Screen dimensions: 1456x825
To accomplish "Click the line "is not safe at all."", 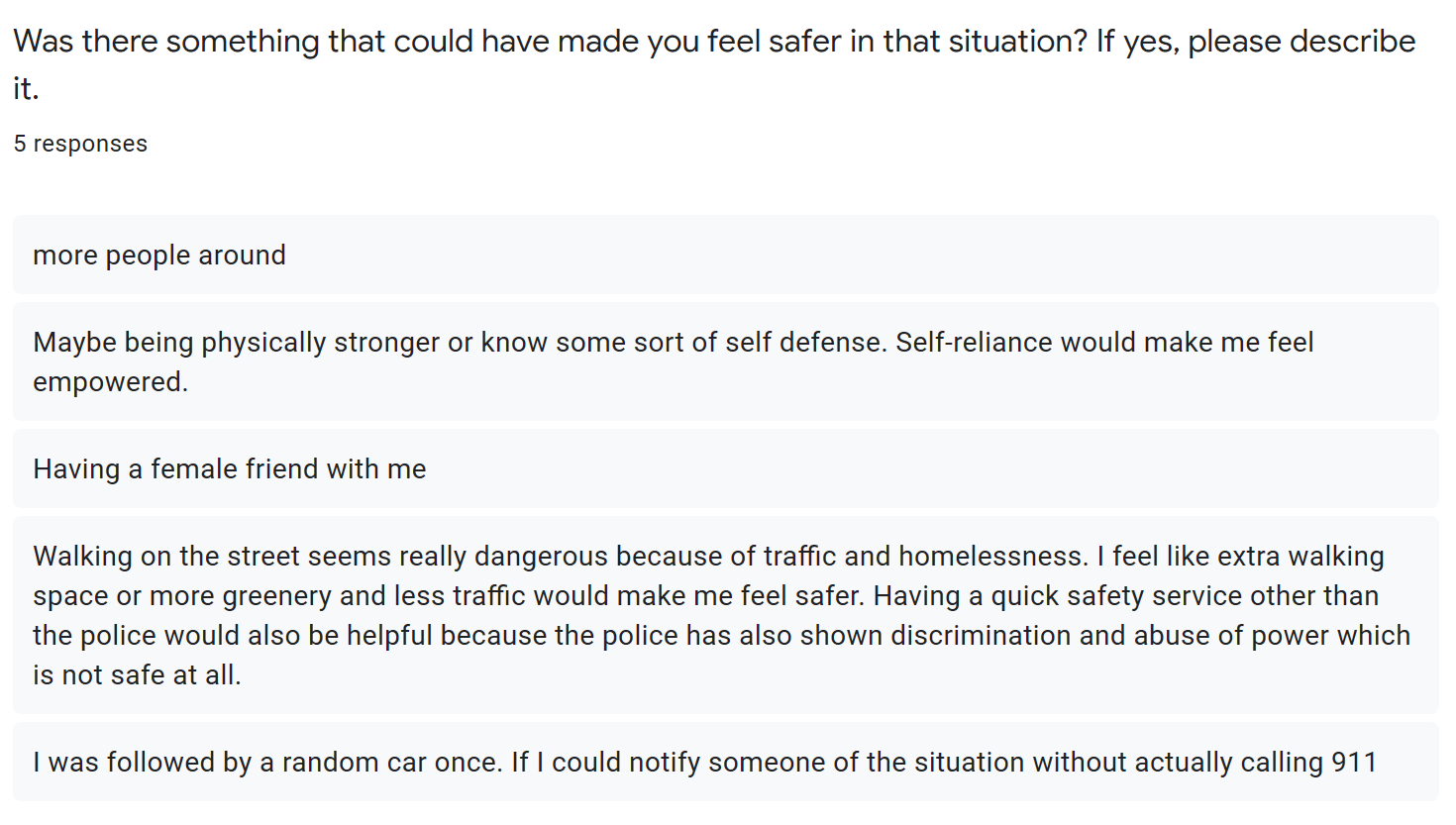I will (137, 675).
